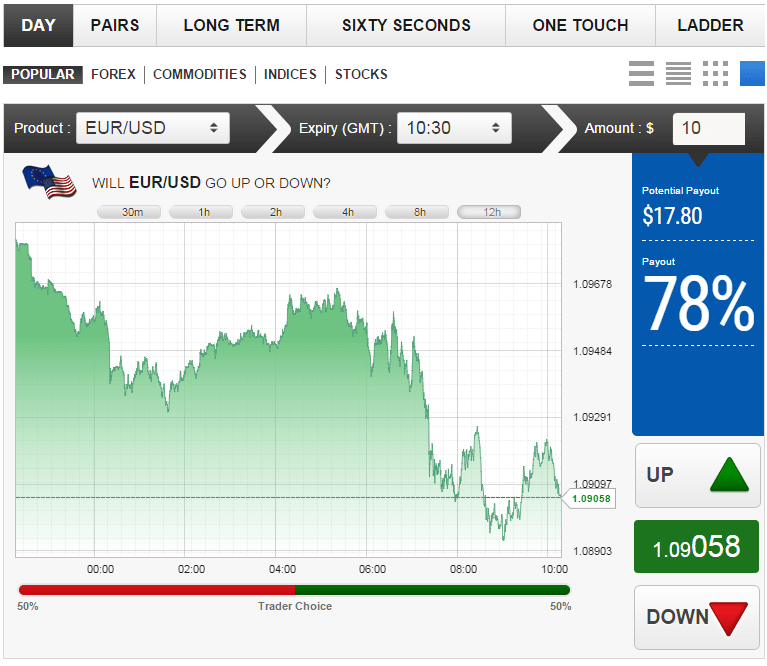Select the COMMODITIES asset category

coord(200,74)
